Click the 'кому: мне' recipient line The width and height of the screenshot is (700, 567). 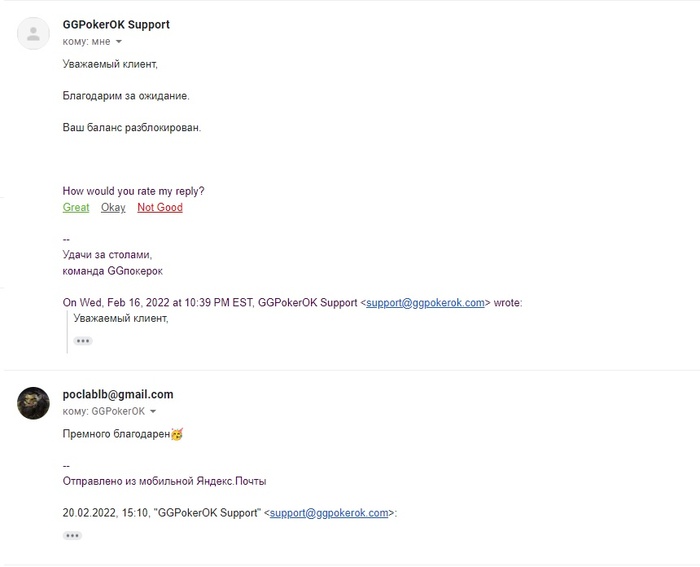pyautogui.click(x=87, y=42)
